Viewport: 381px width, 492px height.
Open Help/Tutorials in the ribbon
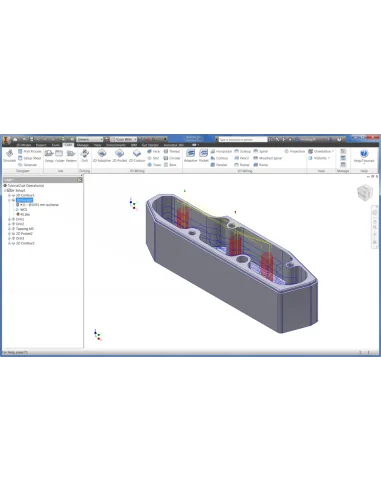tap(364, 156)
